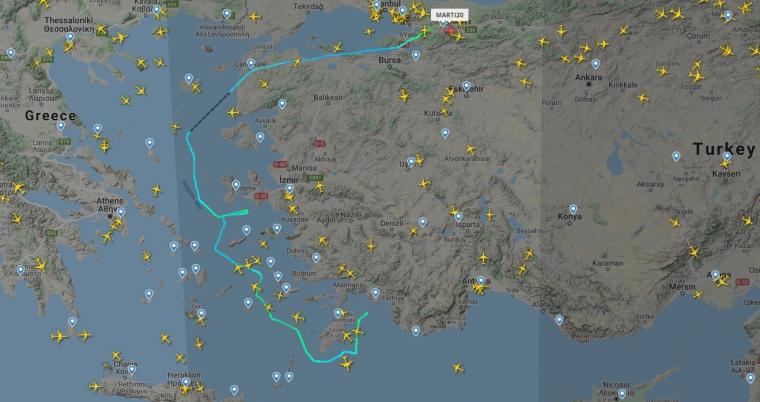The height and width of the screenshot is (402, 760).
Task: Open the airport pin near Bursa
Action: tap(416, 55)
